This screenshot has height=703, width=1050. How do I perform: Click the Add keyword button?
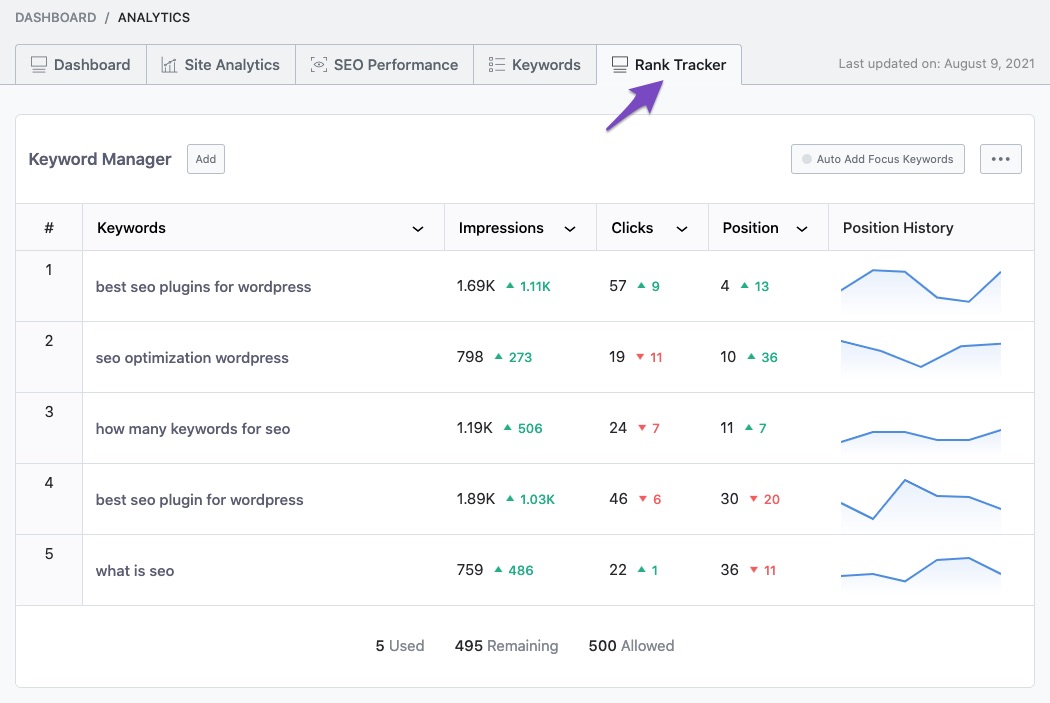click(206, 159)
